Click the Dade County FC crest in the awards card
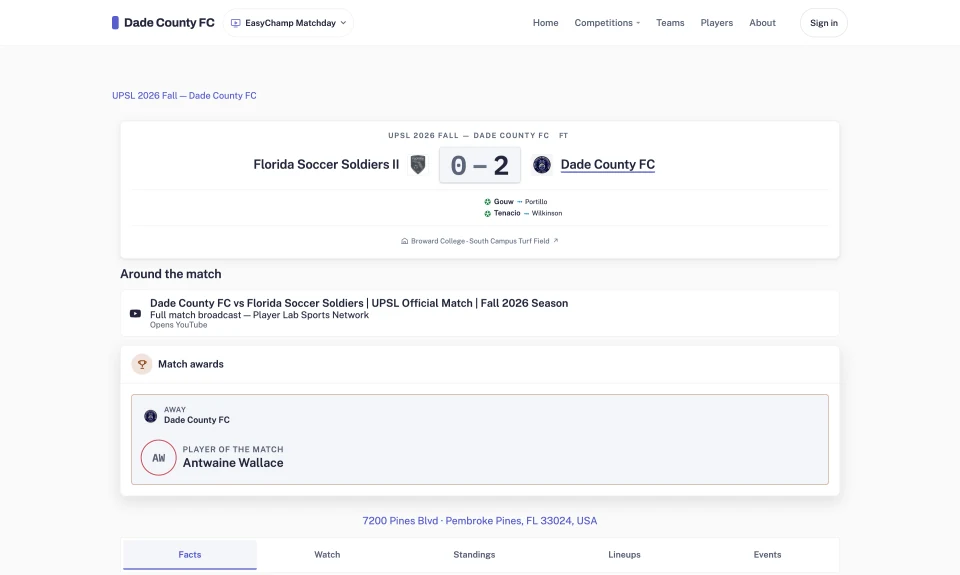 click(150, 416)
